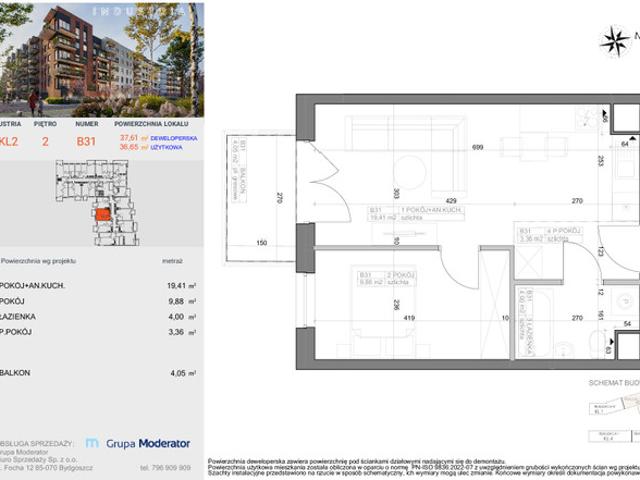Click the round table symbol in the living room
This screenshot has height=480, width=640.
[409, 173]
